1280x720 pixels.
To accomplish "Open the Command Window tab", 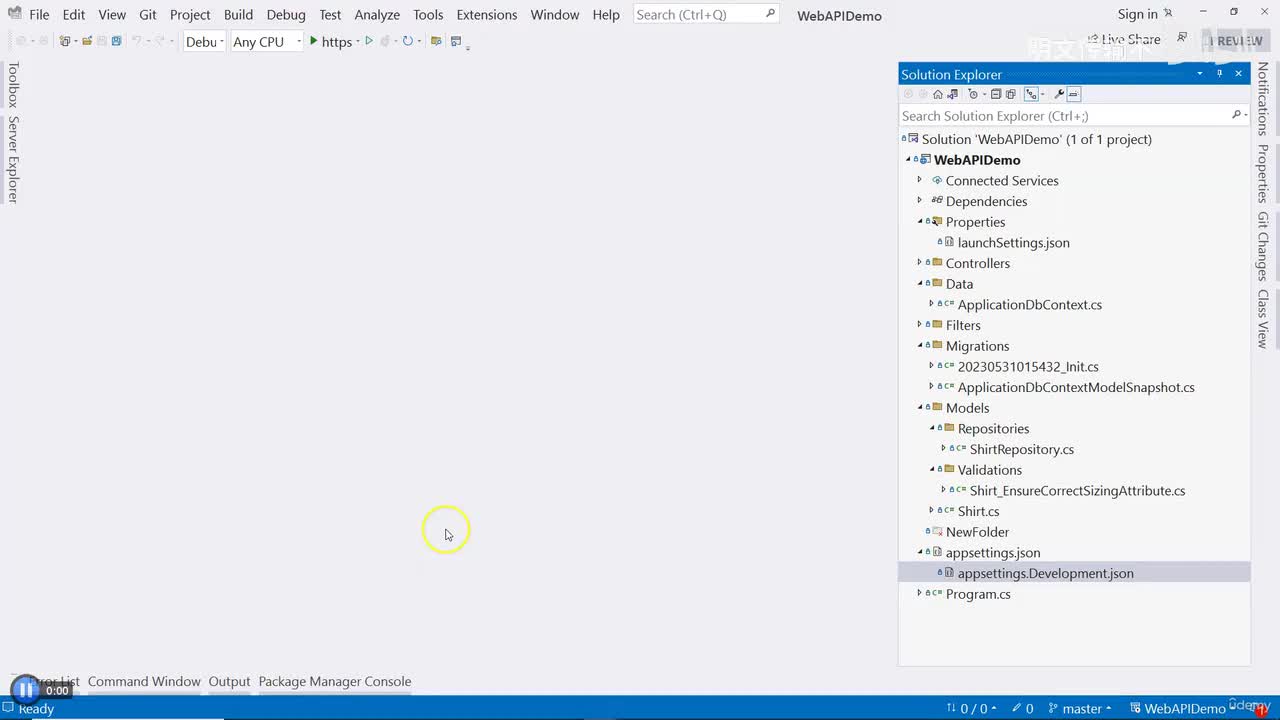I will click(x=144, y=682).
